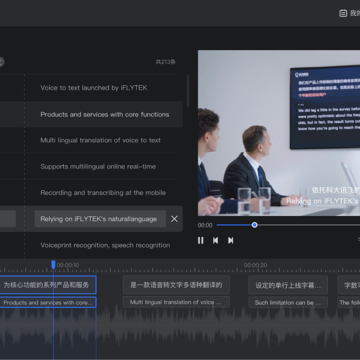Click the 00:00:10 mark on timeline ruler
This screenshot has height=360, width=360.
pyautogui.click(x=68, y=265)
